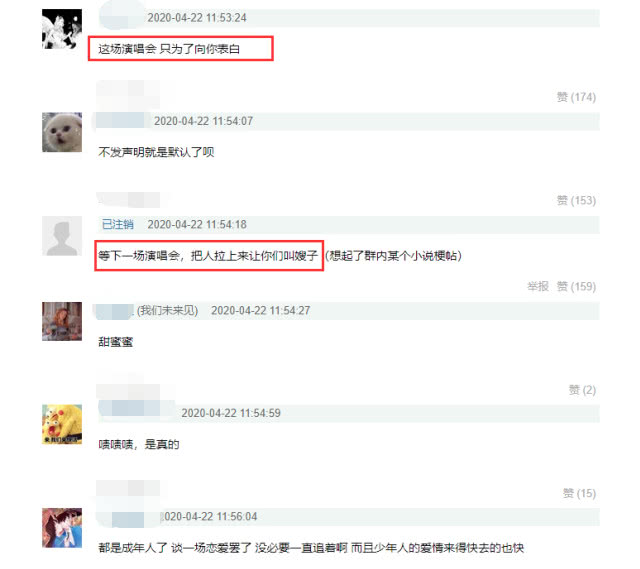Open the red-haired woman avatar
The width and height of the screenshot is (640, 569).
[x=62, y=321]
